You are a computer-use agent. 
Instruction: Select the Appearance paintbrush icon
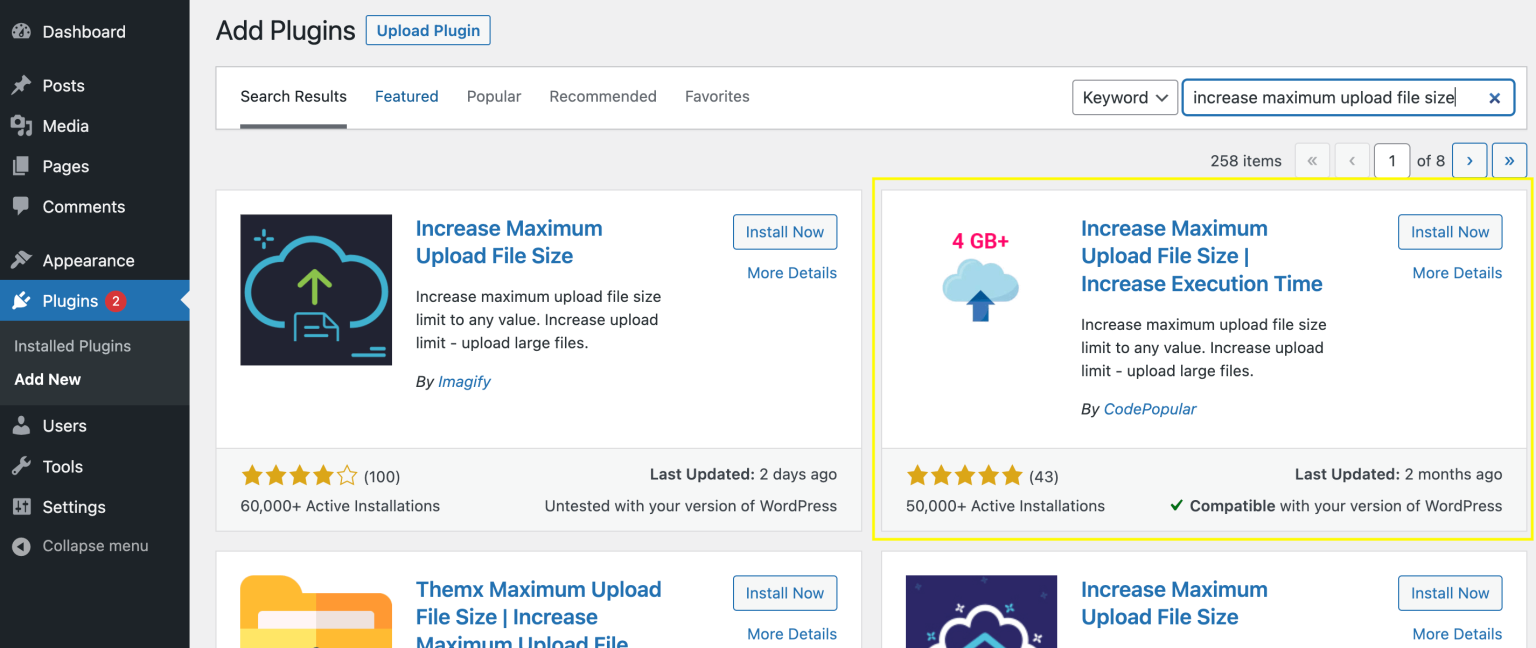[x=22, y=260]
